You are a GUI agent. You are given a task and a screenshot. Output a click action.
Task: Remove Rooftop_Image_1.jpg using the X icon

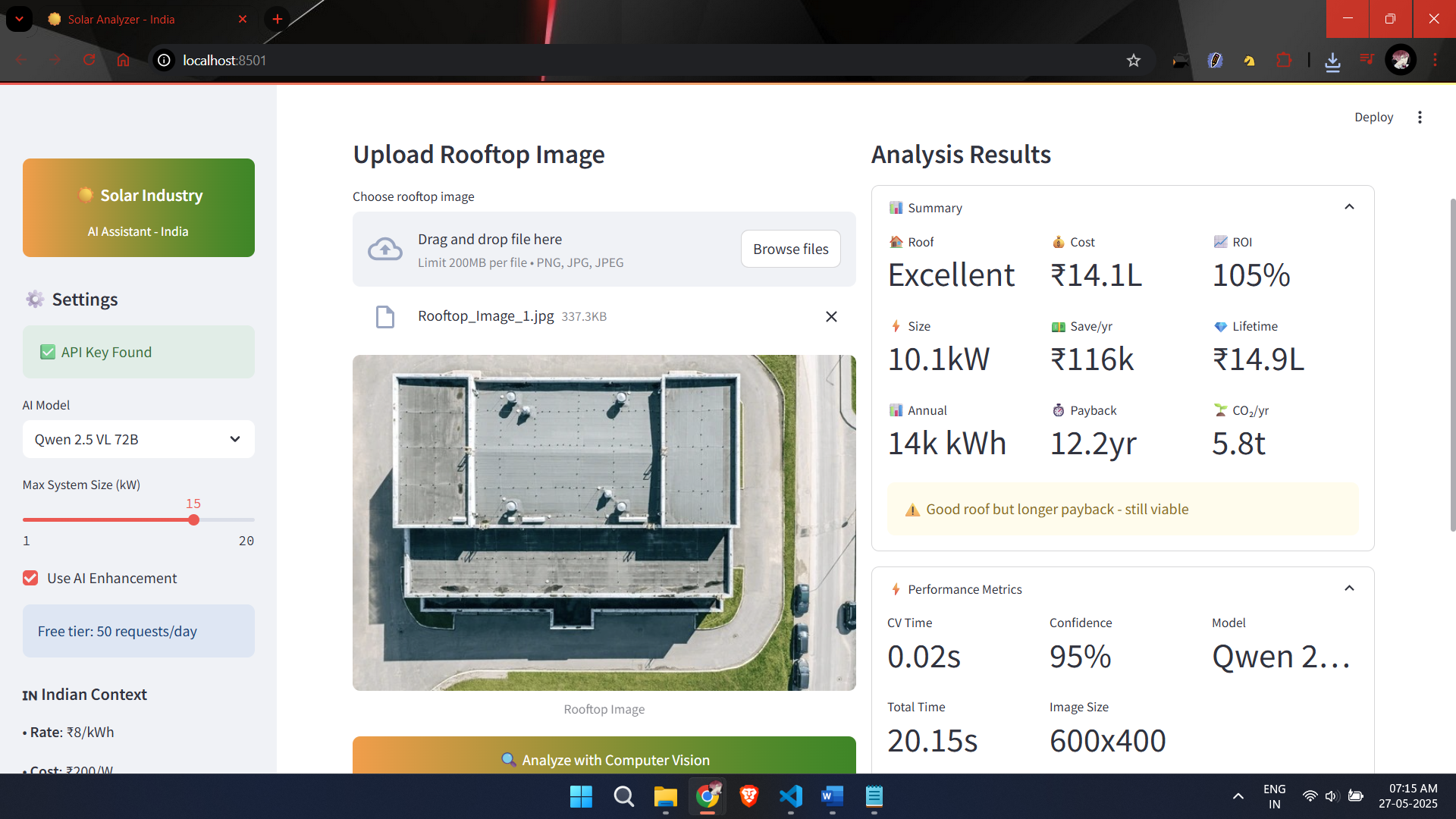831,316
